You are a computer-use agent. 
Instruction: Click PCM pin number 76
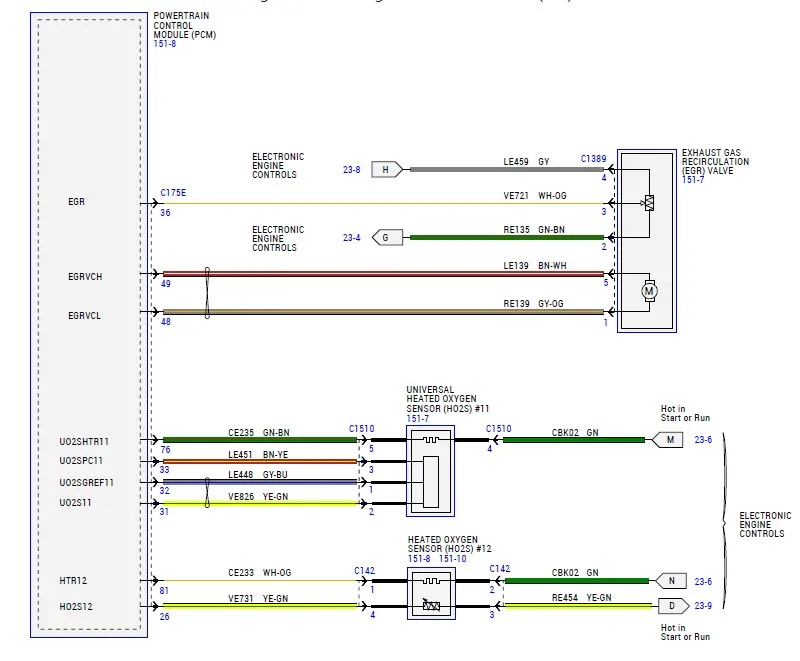165,450
